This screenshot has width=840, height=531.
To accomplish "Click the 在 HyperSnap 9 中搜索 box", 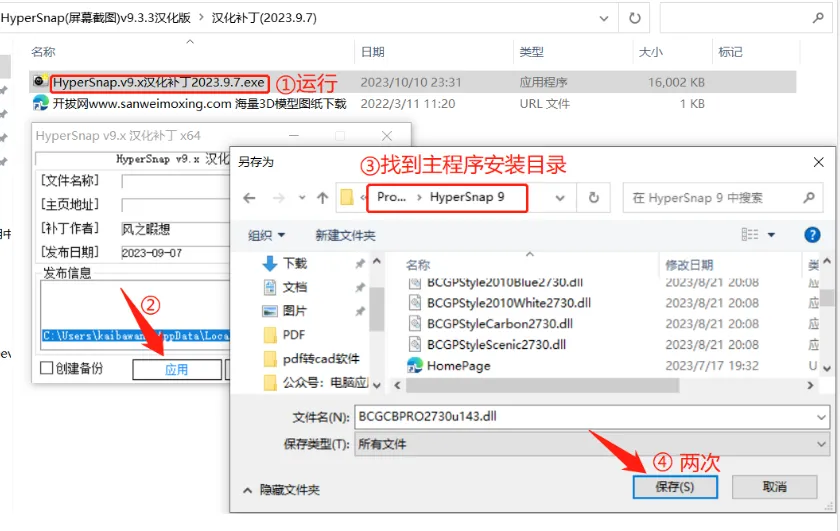I will coord(723,198).
